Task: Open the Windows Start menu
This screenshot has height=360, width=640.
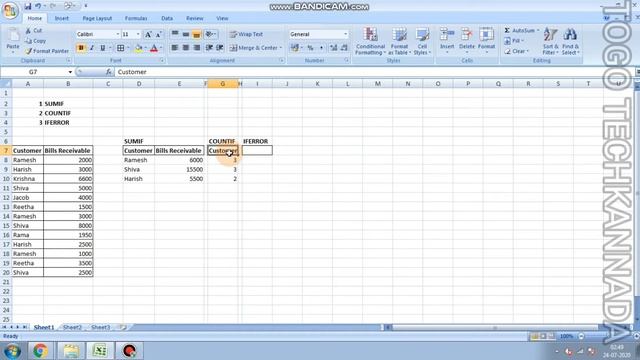Action: 12,351
